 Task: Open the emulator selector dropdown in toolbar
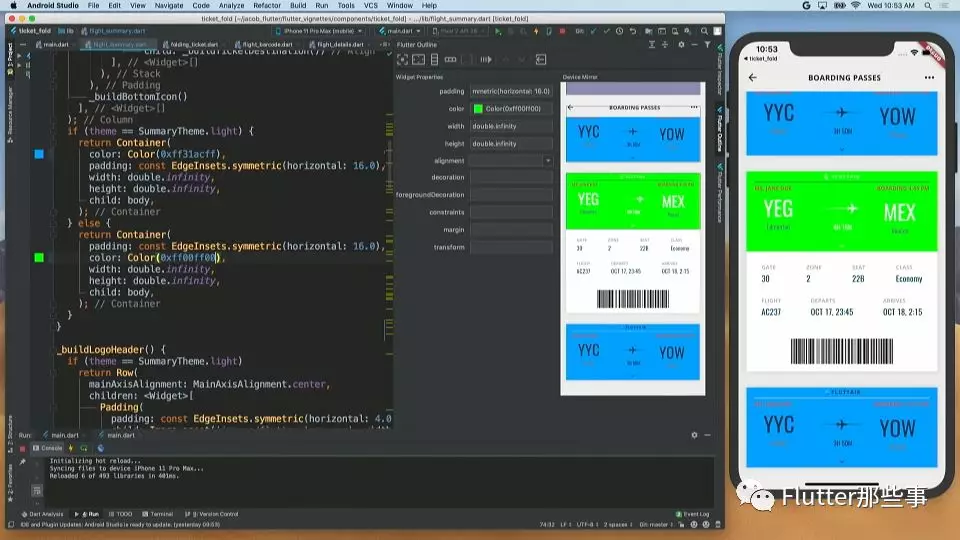tap(459, 31)
